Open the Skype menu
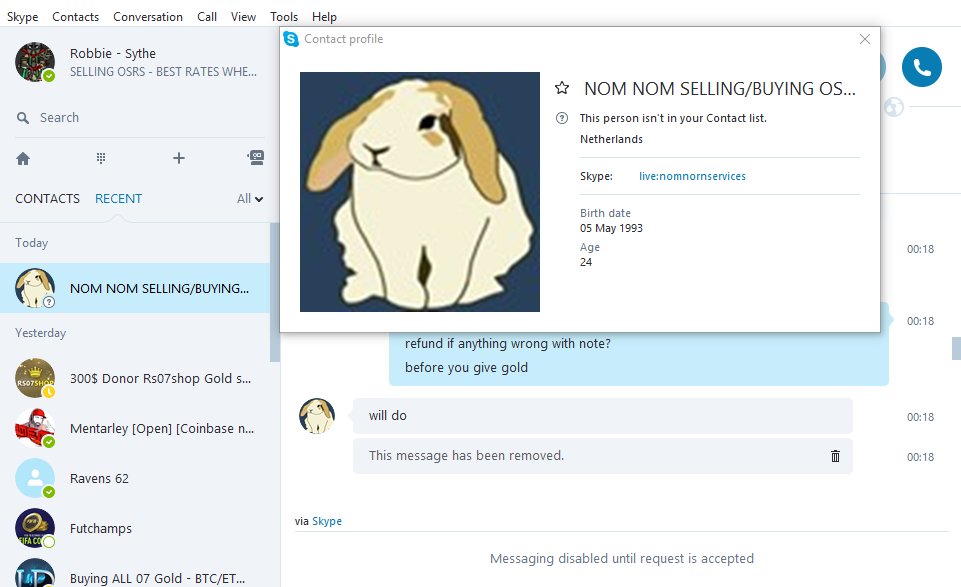Viewport: 961px width, 587px height. point(22,17)
